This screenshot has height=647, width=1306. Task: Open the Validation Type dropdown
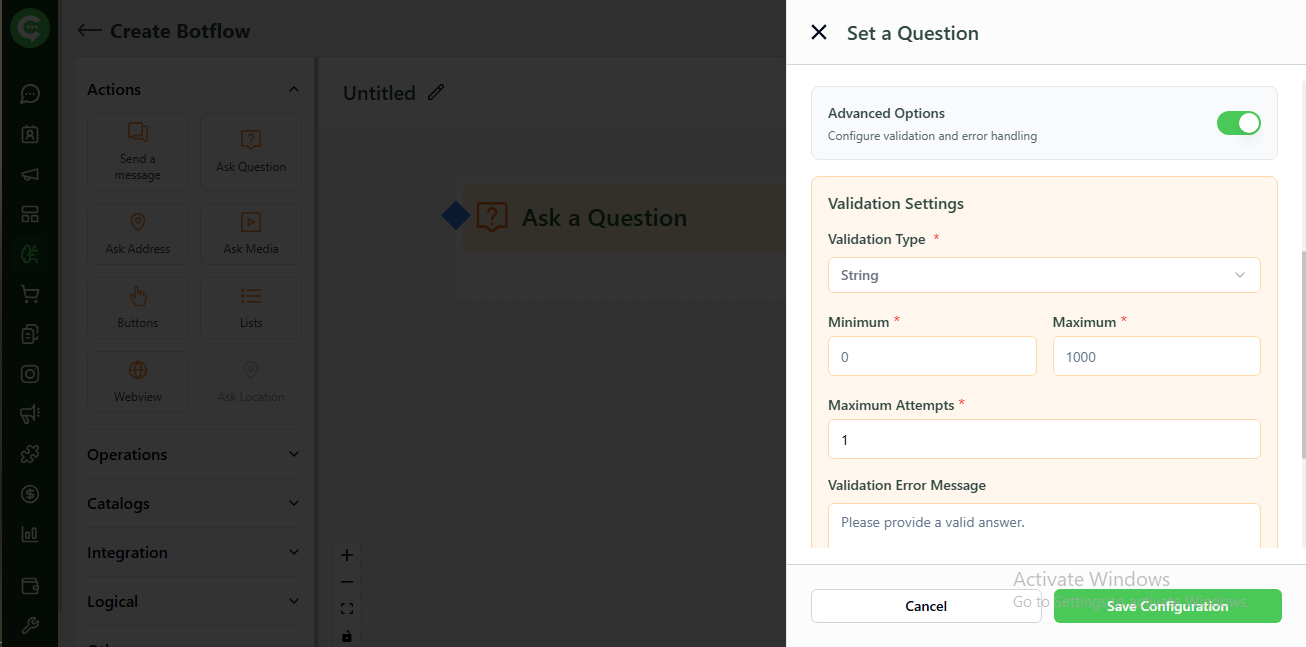(1044, 274)
